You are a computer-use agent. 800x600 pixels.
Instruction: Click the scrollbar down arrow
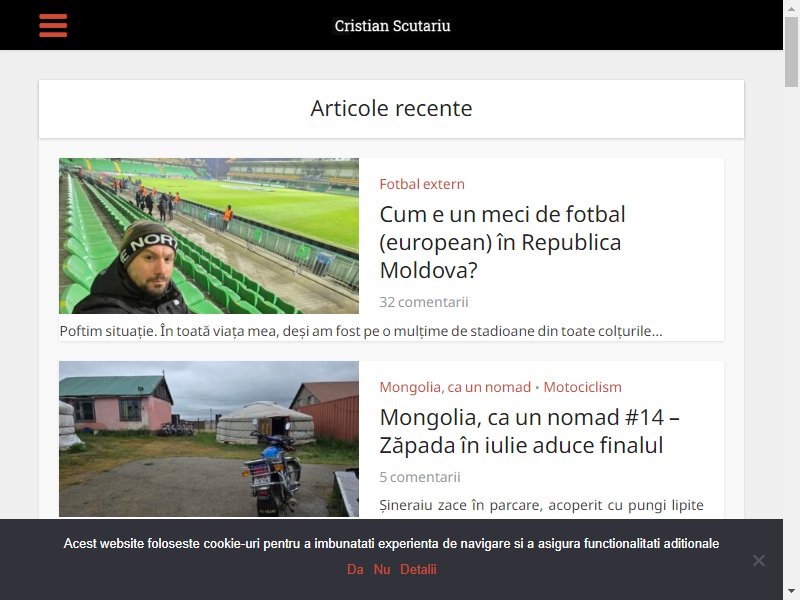click(x=791, y=592)
